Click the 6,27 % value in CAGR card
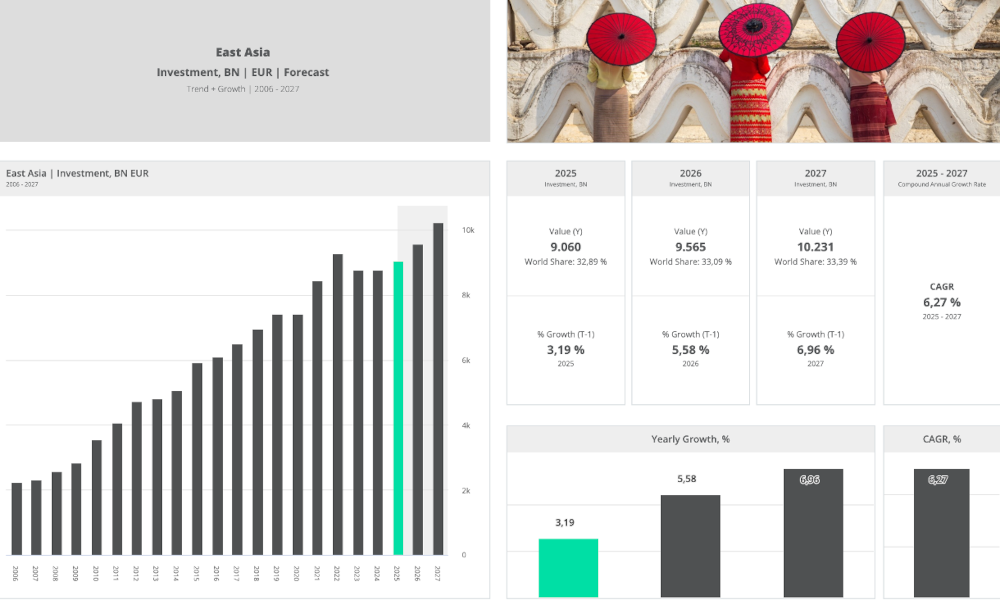1000x600 pixels. [x=941, y=302]
